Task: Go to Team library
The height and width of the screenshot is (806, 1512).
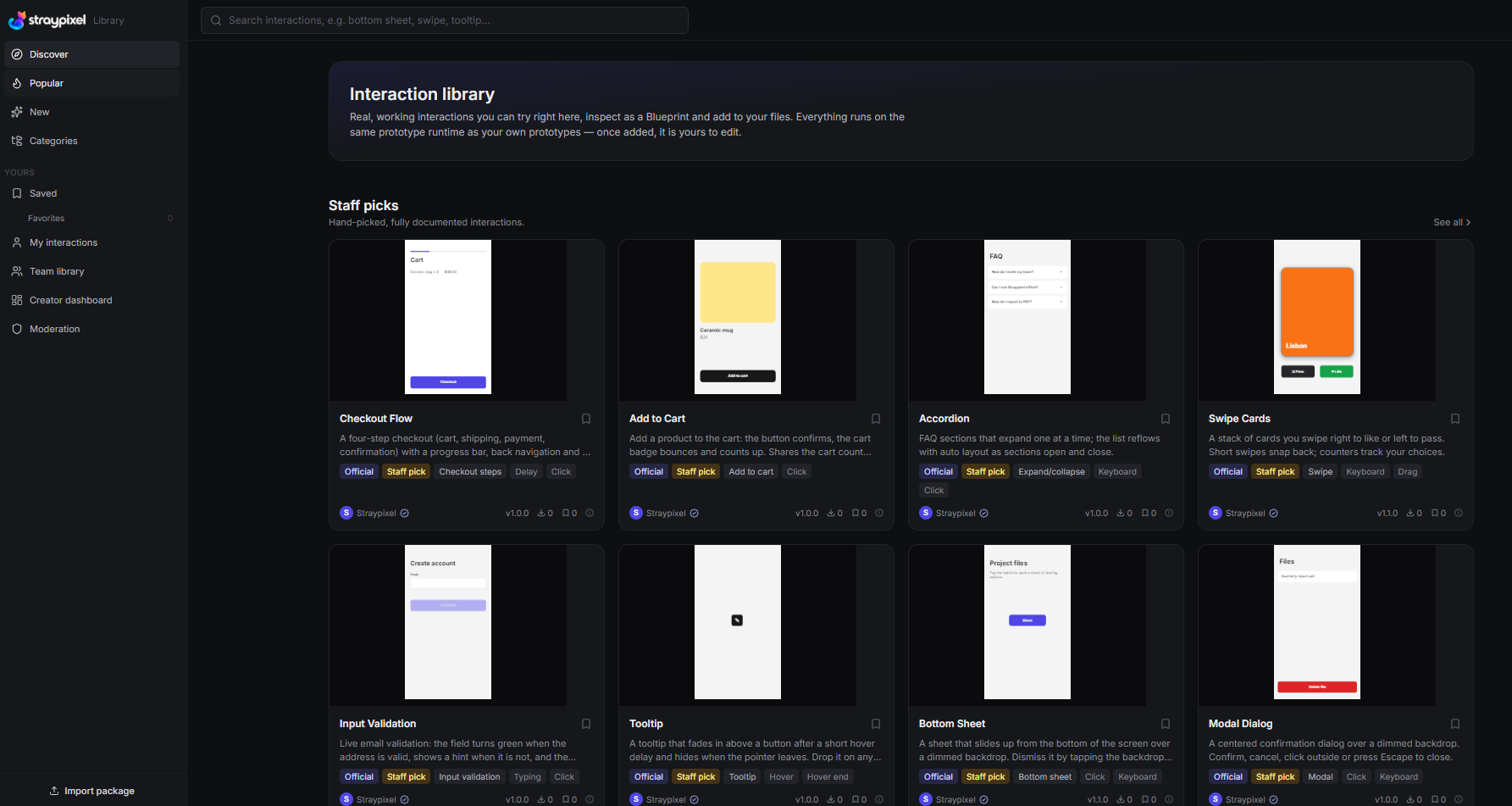Action: click(91, 271)
